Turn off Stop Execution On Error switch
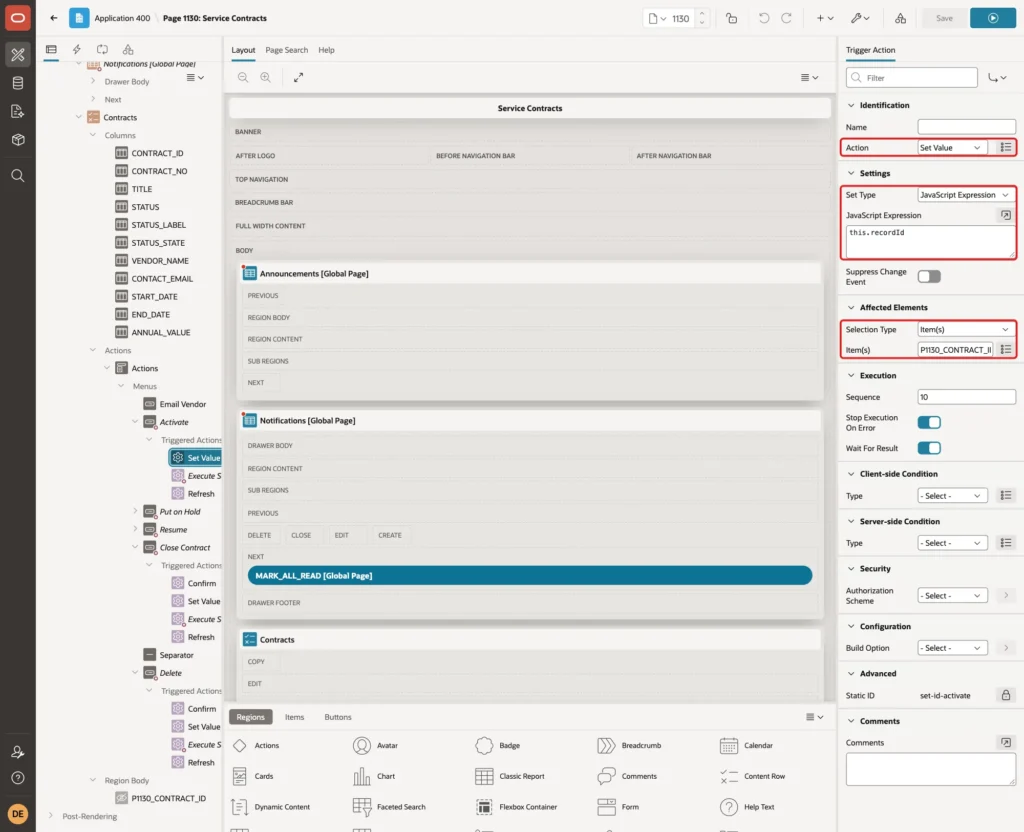This screenshot has width=1024, height=832. click(929, 422)
